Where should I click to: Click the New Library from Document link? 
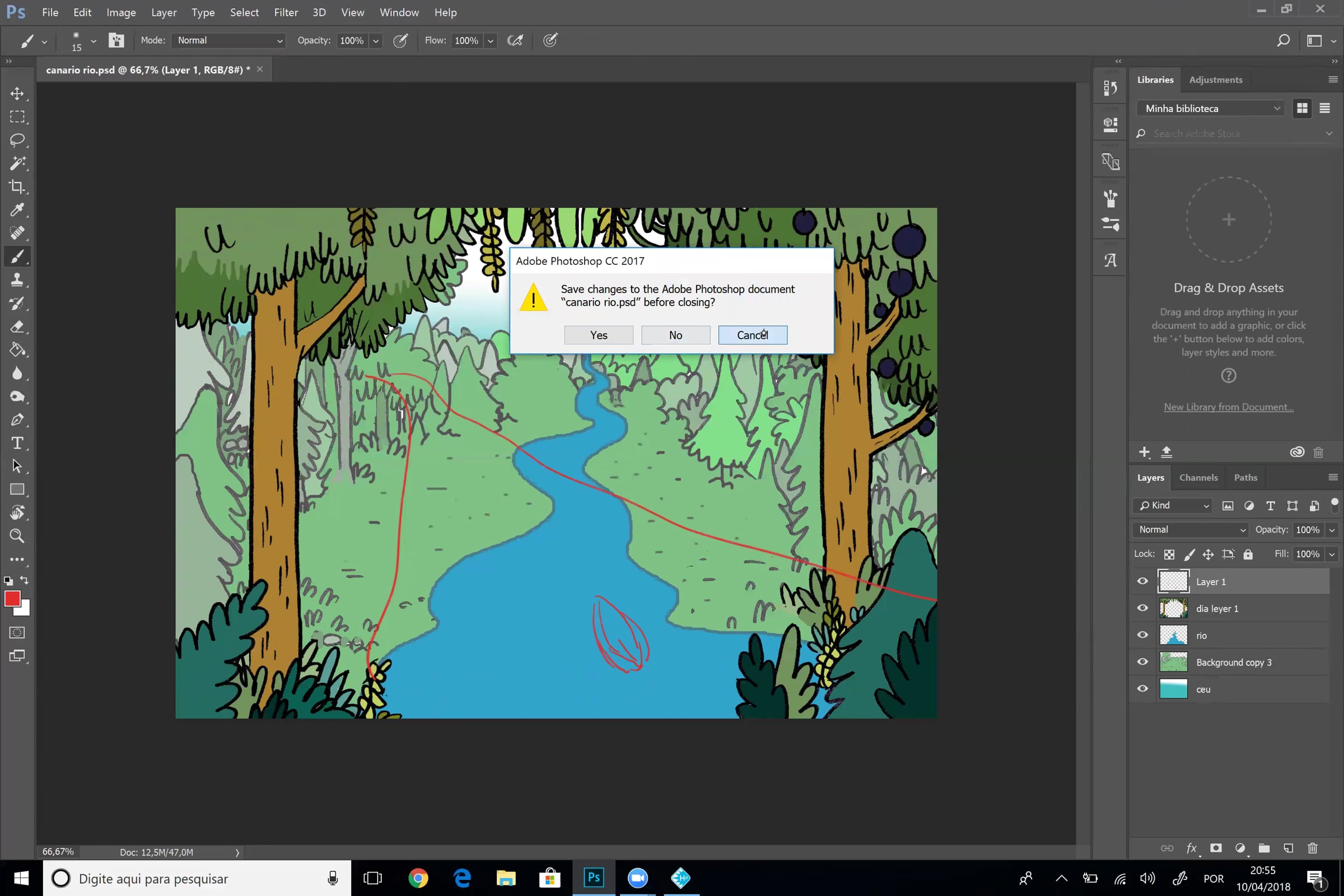pos(1228,407)
